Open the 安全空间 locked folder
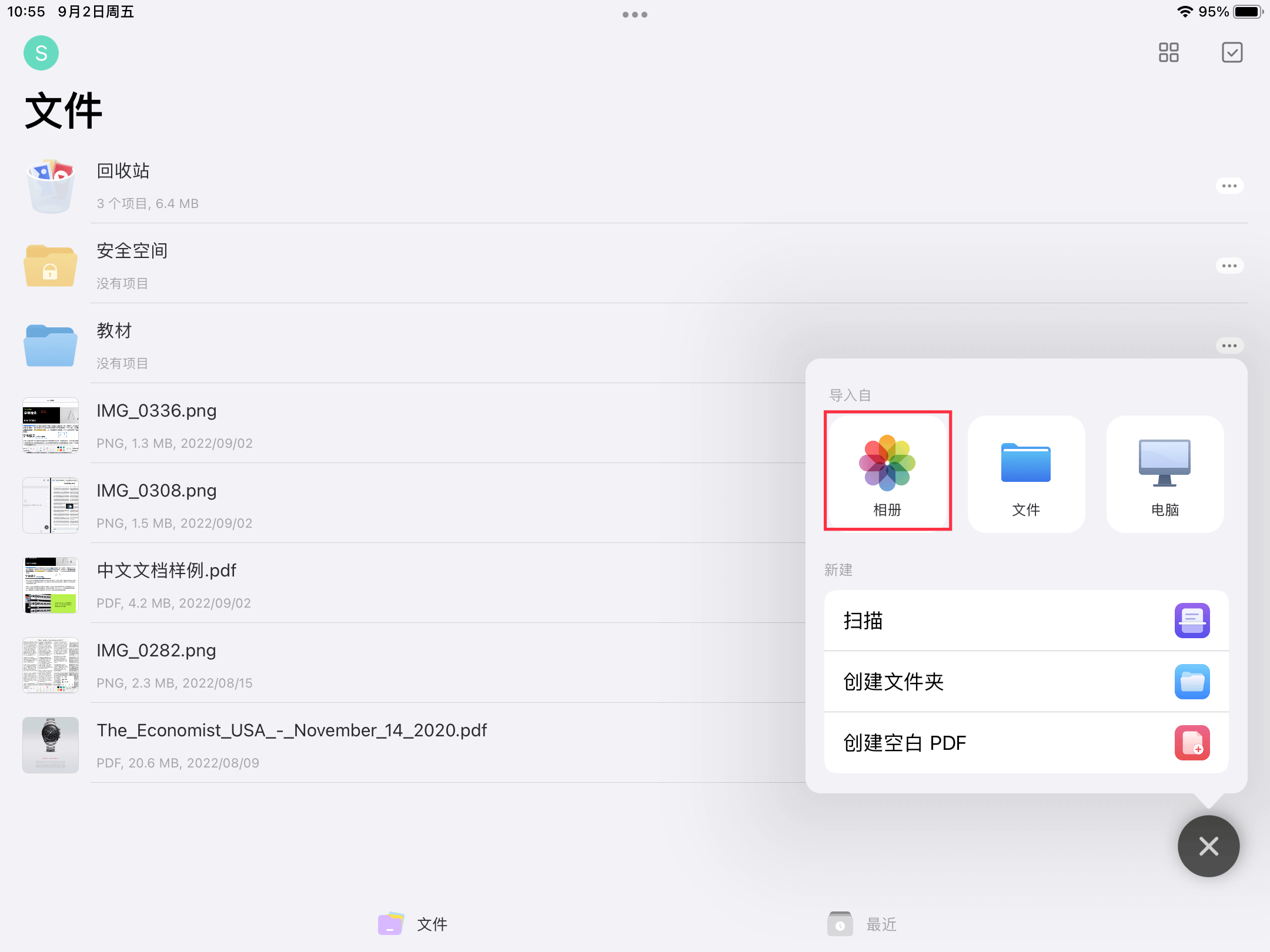The width and height of the screenshot is (1270, 952). point(51,266)
